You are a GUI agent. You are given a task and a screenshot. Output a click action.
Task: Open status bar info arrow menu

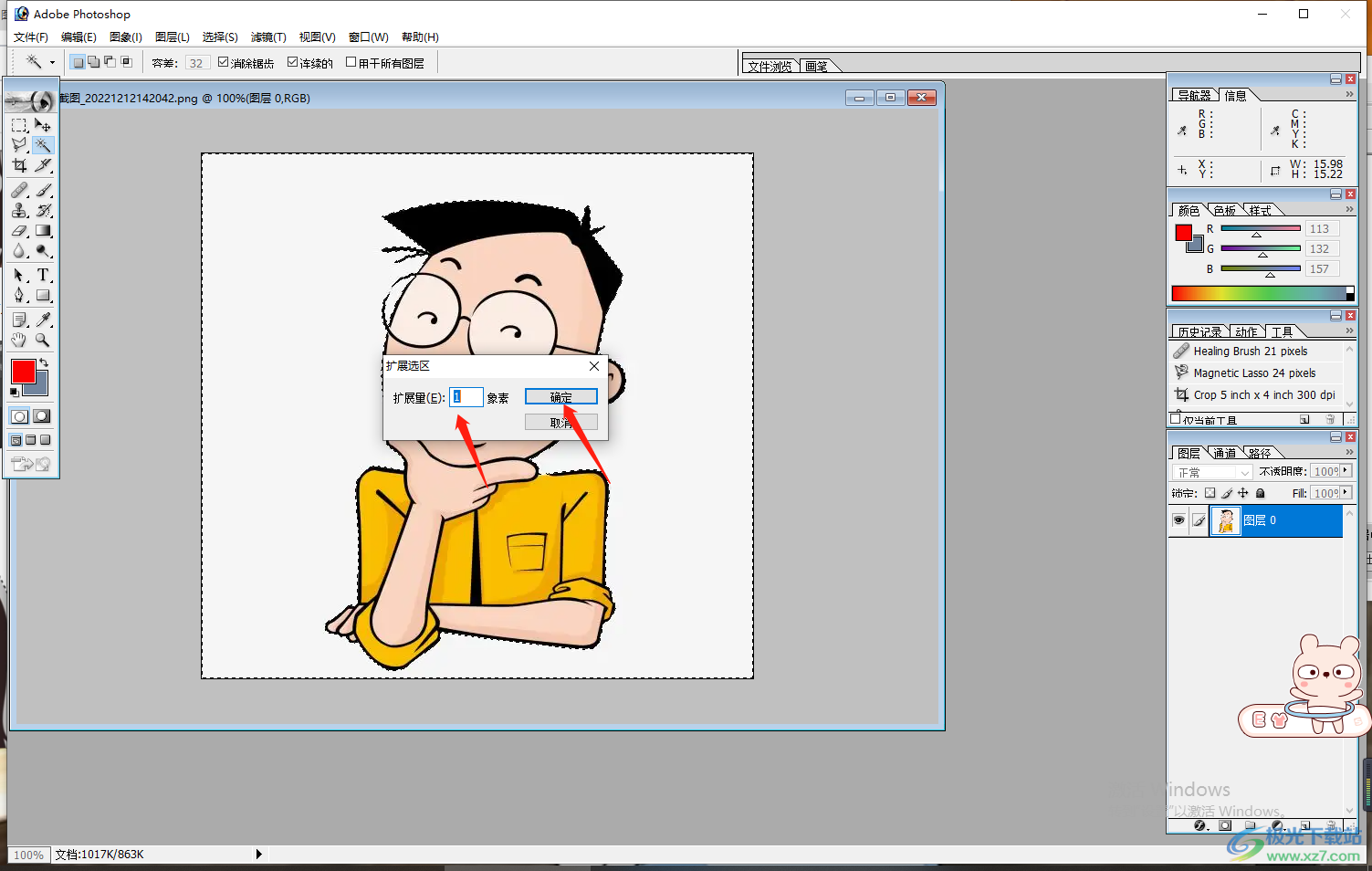259,855
